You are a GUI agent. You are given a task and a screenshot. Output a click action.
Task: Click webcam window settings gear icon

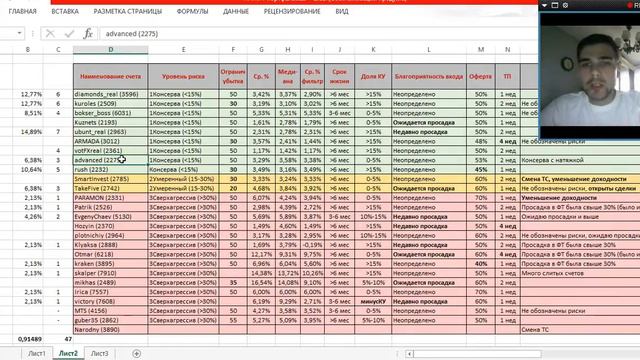[565, 5]
